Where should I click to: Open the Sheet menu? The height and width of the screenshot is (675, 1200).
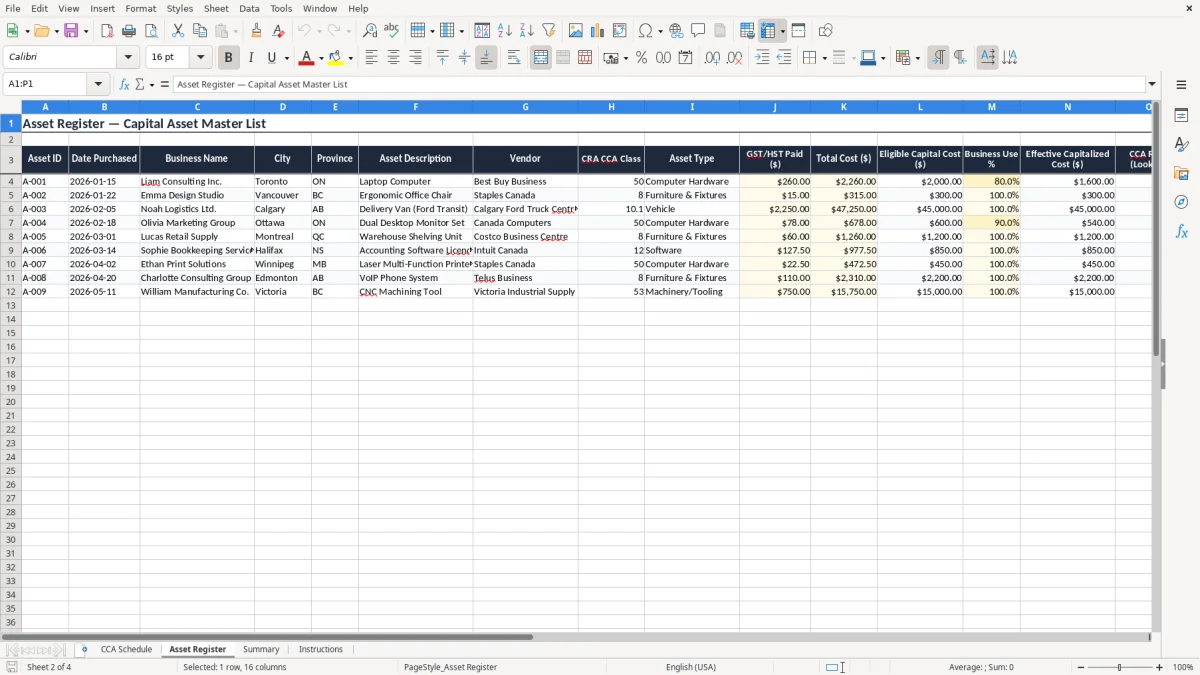coord(216,8)
